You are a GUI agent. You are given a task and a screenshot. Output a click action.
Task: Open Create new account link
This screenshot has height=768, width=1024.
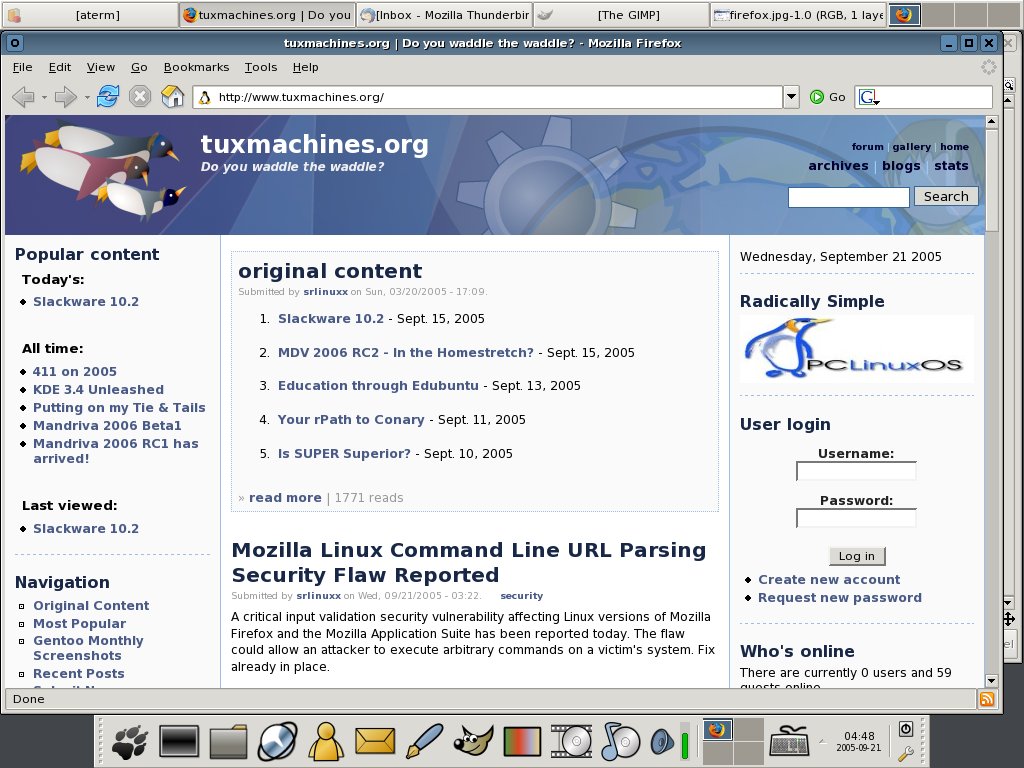coord(829,579)
